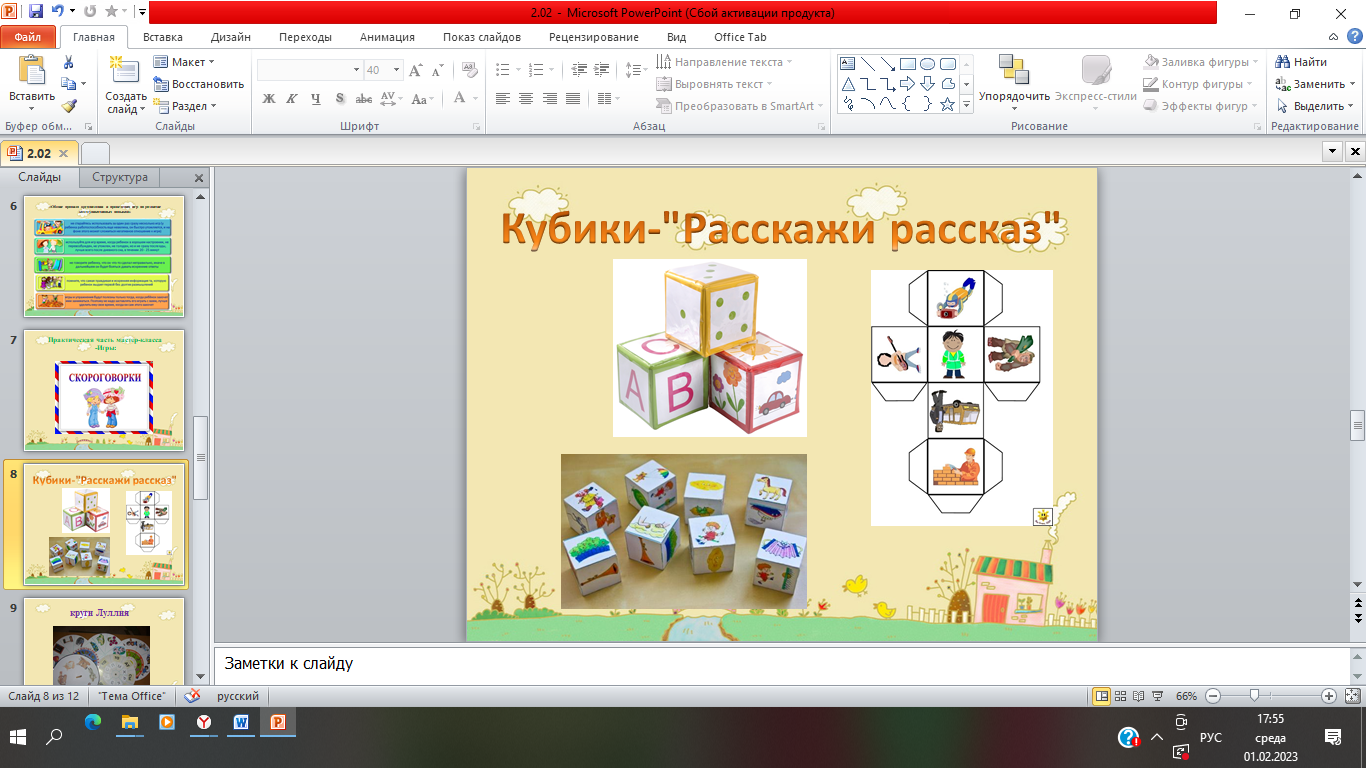Select the right block arrow shape
The width and height of the screenshot is (1366, 768).
coord(907,83)
